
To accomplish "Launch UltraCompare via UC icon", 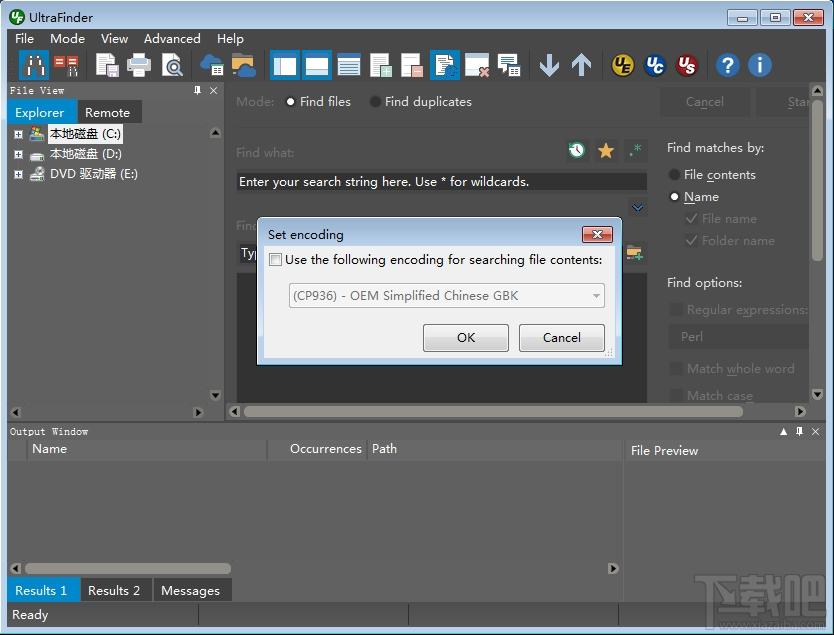I will point(655,65).
